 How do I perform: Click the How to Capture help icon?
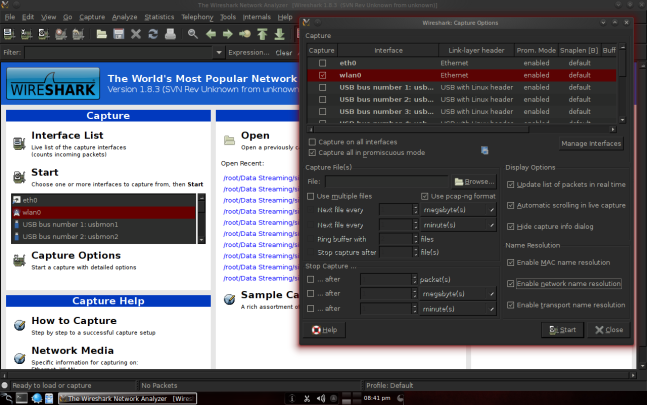(x=19, y=325)
